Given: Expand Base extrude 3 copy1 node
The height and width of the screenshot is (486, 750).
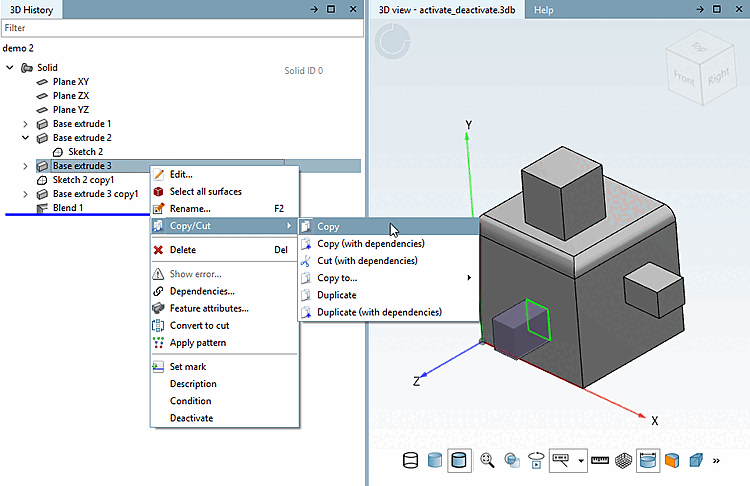Looking at the screenshot, I should click(25, 194).
